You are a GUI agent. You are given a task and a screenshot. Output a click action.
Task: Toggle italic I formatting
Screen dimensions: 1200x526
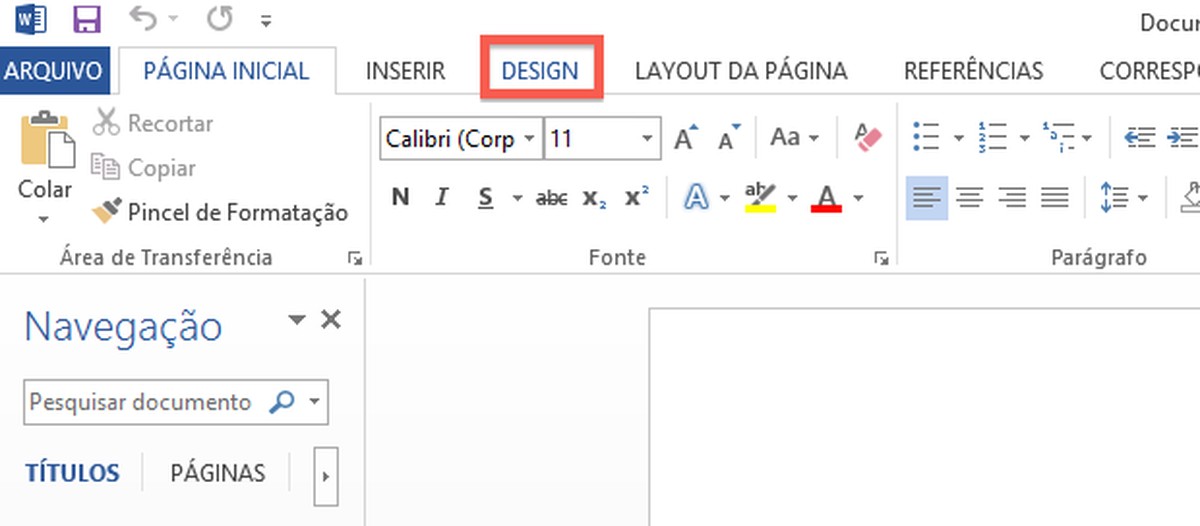click(441, 198)
